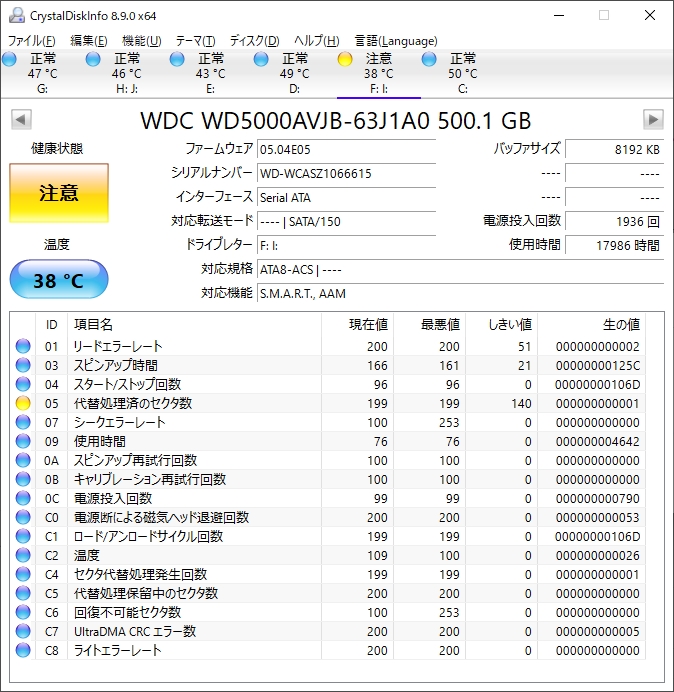Click status orb for disk H: J:
The width and height of the screenshot is (674, 692).
93,59
